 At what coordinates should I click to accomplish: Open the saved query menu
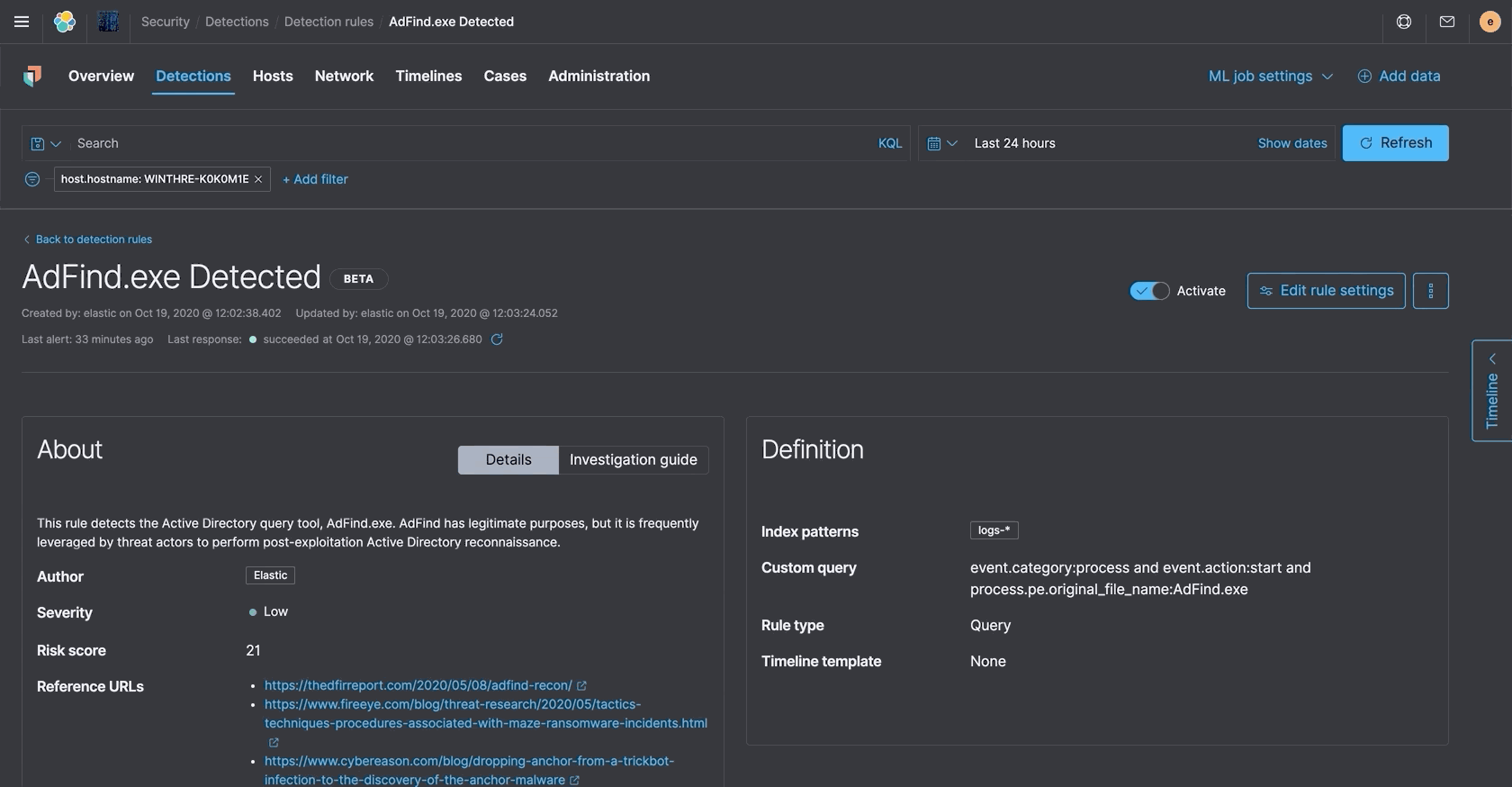tap(45, 143)
